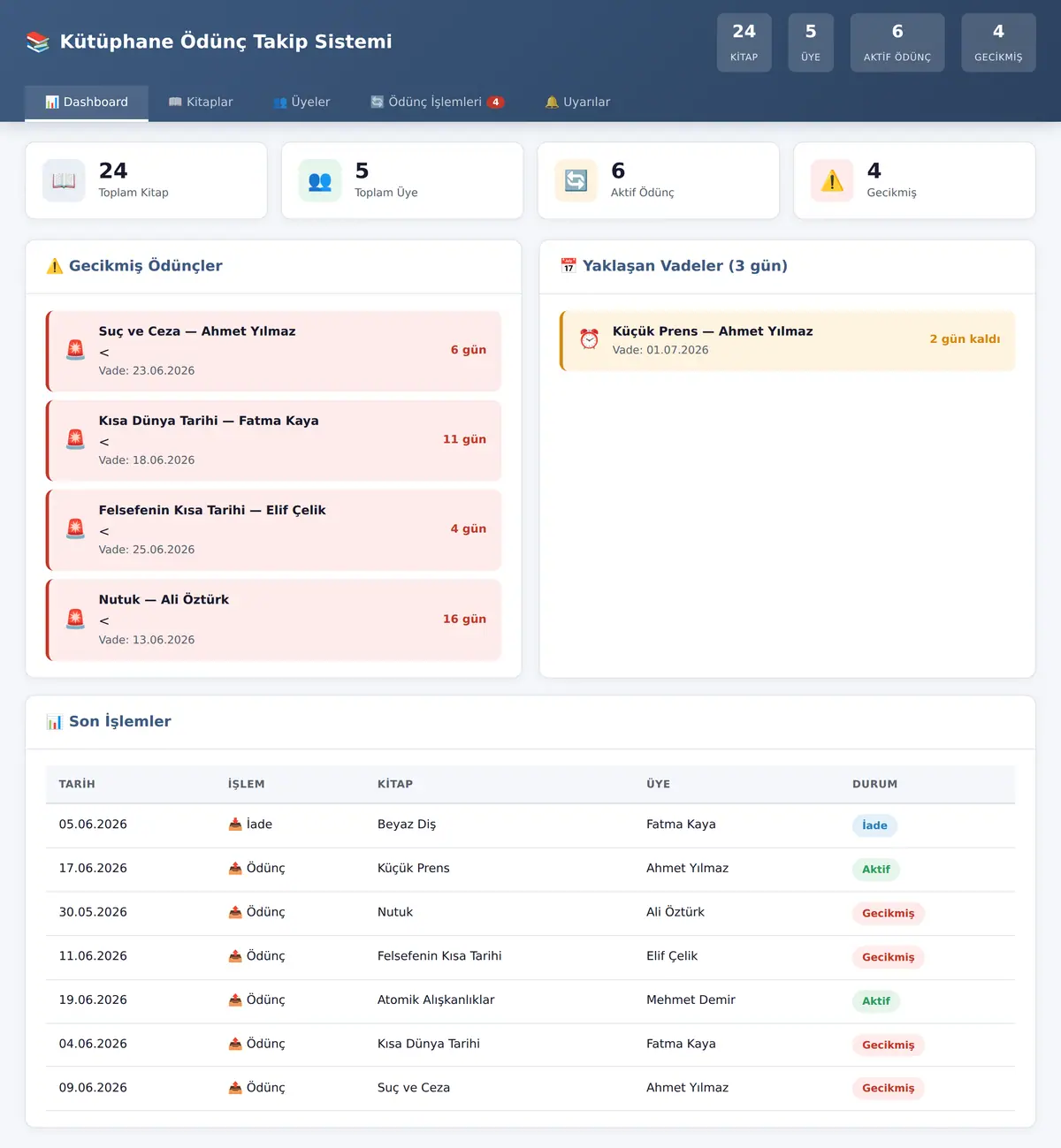The image size is (1061, 1148).
Task: Click the TARİH column header
Action: point(77,784)
